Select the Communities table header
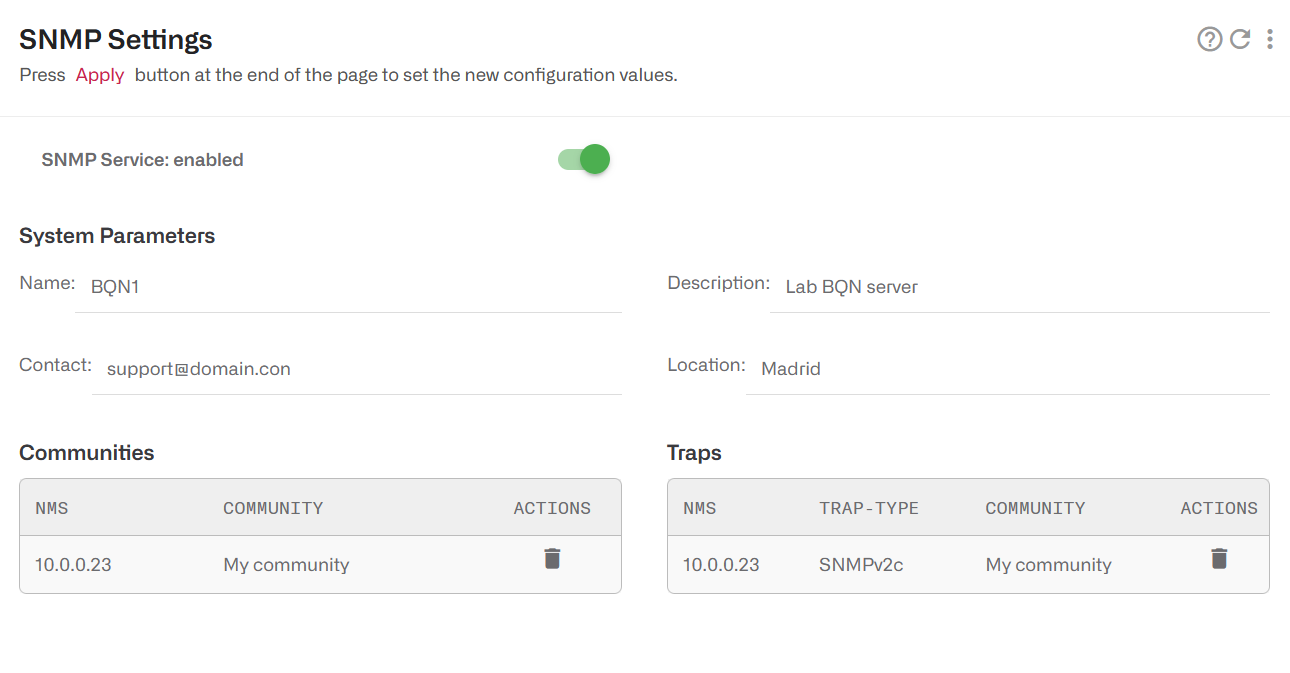Viewport: 1290px width, 673px height. point(86,452)
